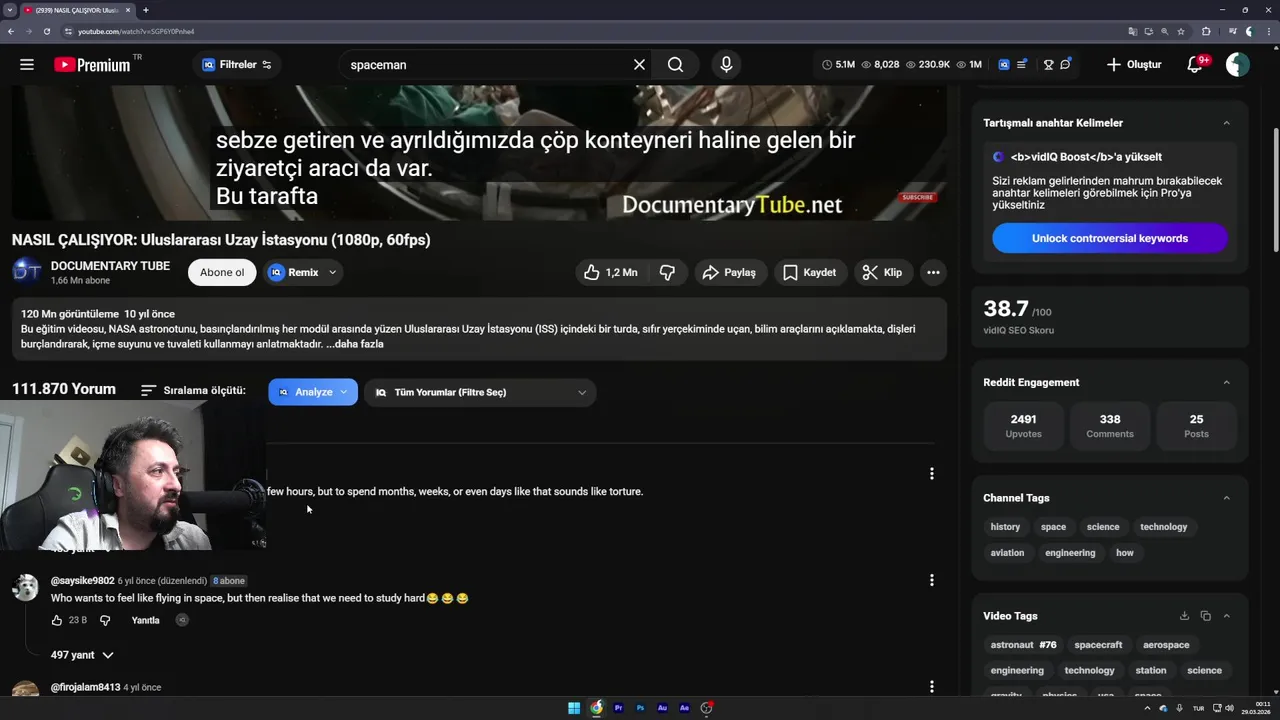Open vidIQ list icon in header

(1022, 64)
